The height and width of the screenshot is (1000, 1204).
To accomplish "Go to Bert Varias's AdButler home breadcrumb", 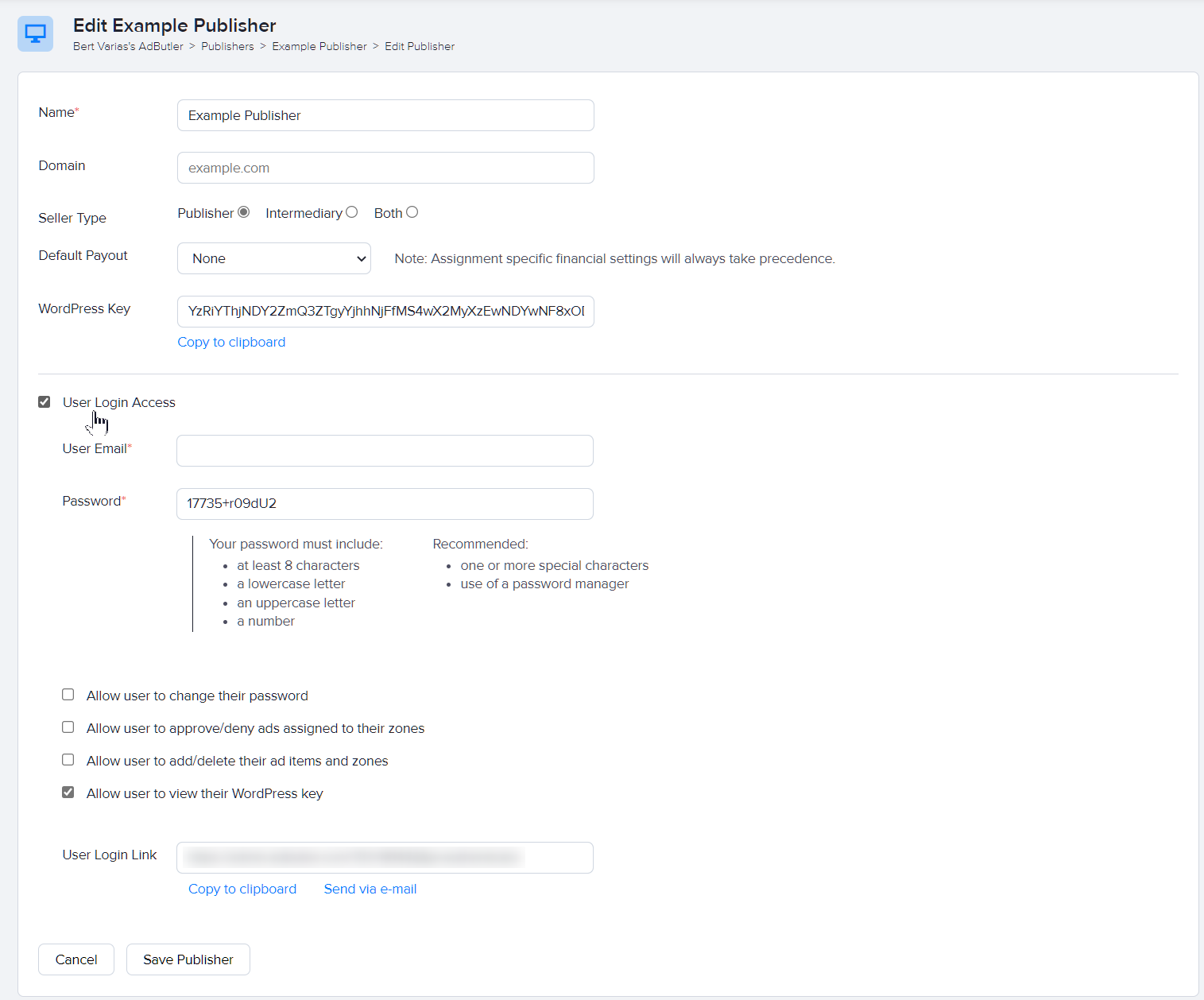I will pyautogui.click(x=127, y=46).
